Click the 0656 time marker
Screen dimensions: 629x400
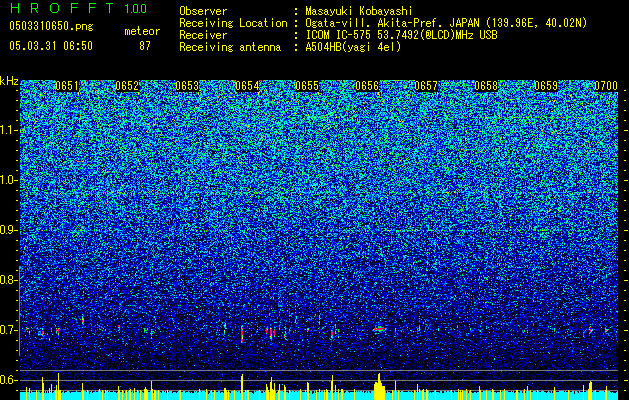coord(367,86)
